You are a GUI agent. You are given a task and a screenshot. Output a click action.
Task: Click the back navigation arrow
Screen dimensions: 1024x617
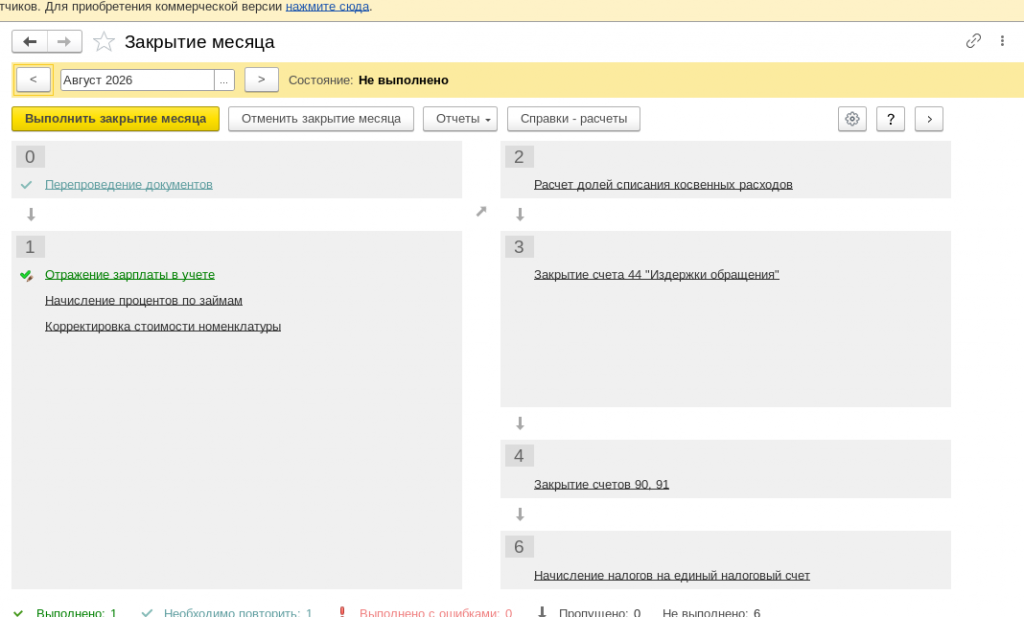[x=29, y=42]
